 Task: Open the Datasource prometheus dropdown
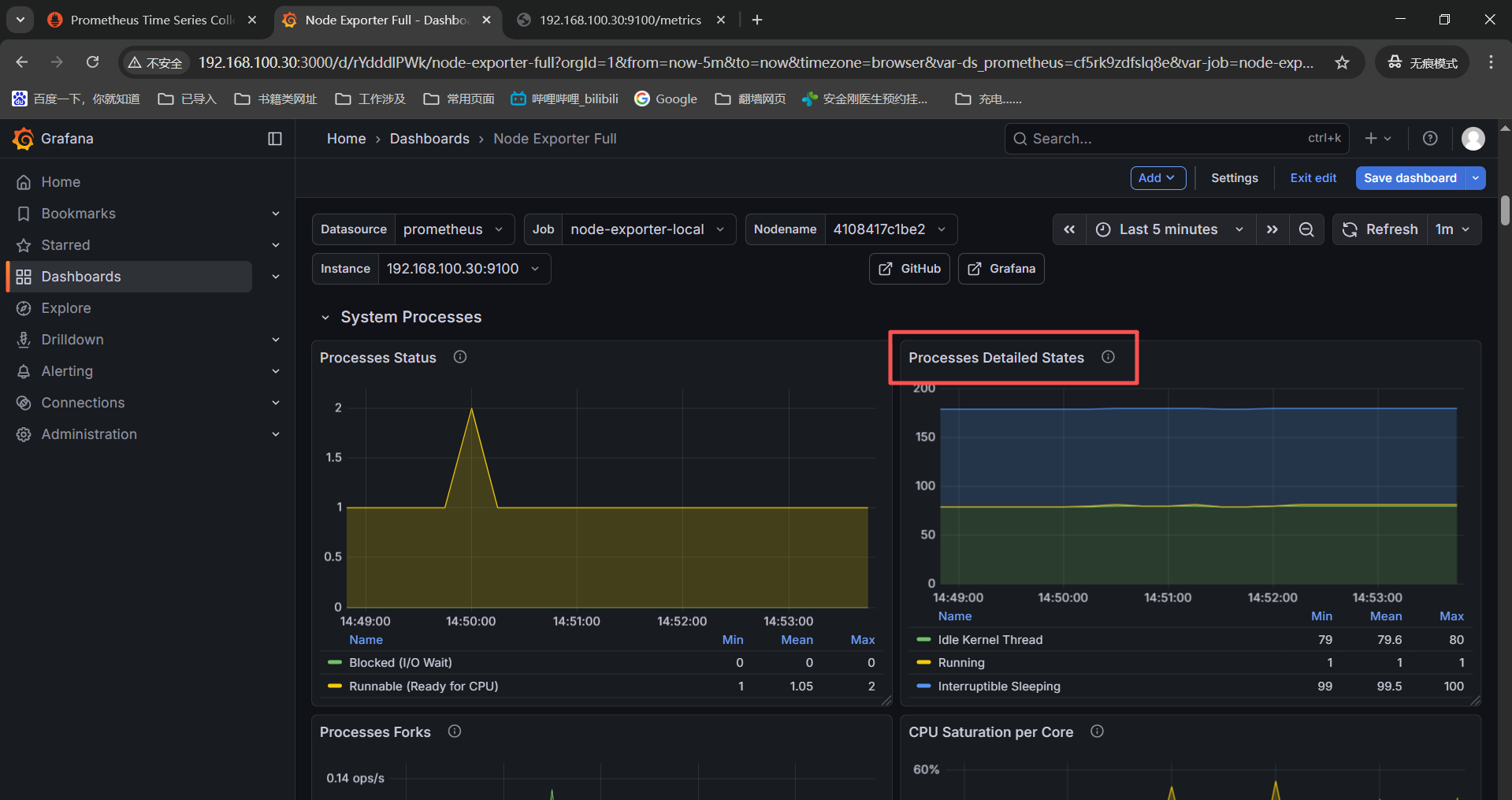454,229
